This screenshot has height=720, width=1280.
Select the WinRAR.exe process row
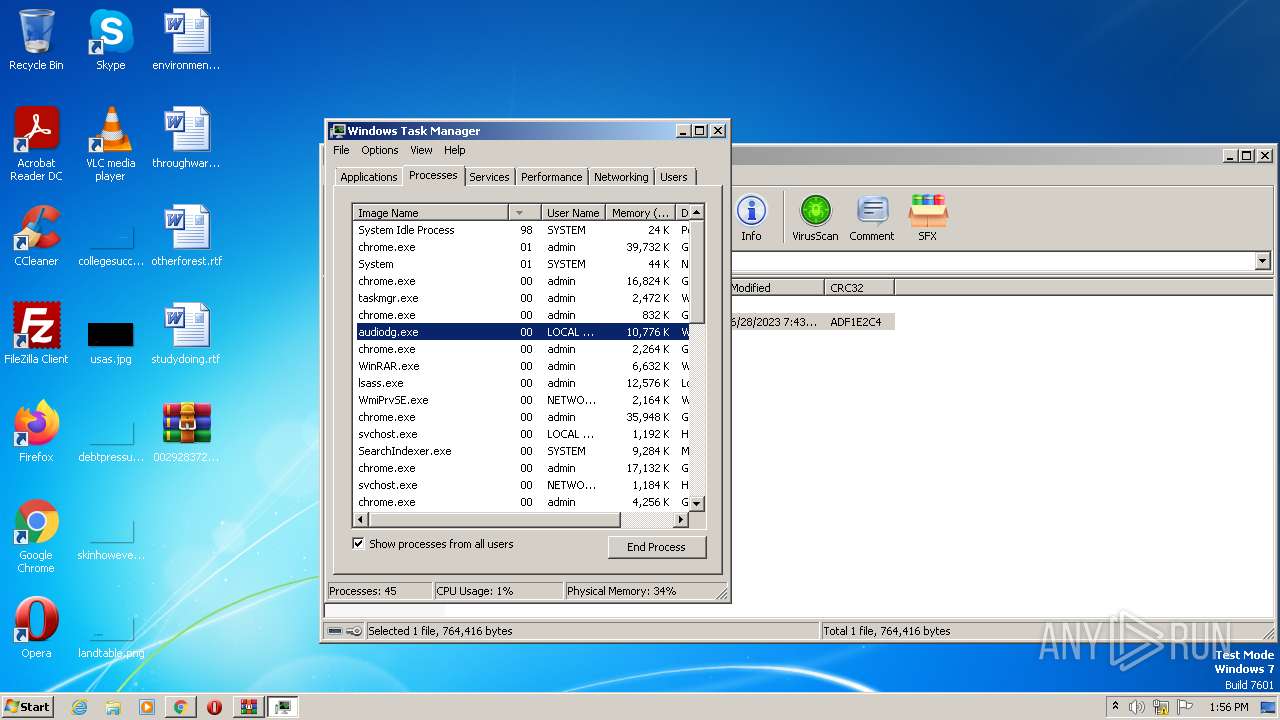tap(522, 366)
